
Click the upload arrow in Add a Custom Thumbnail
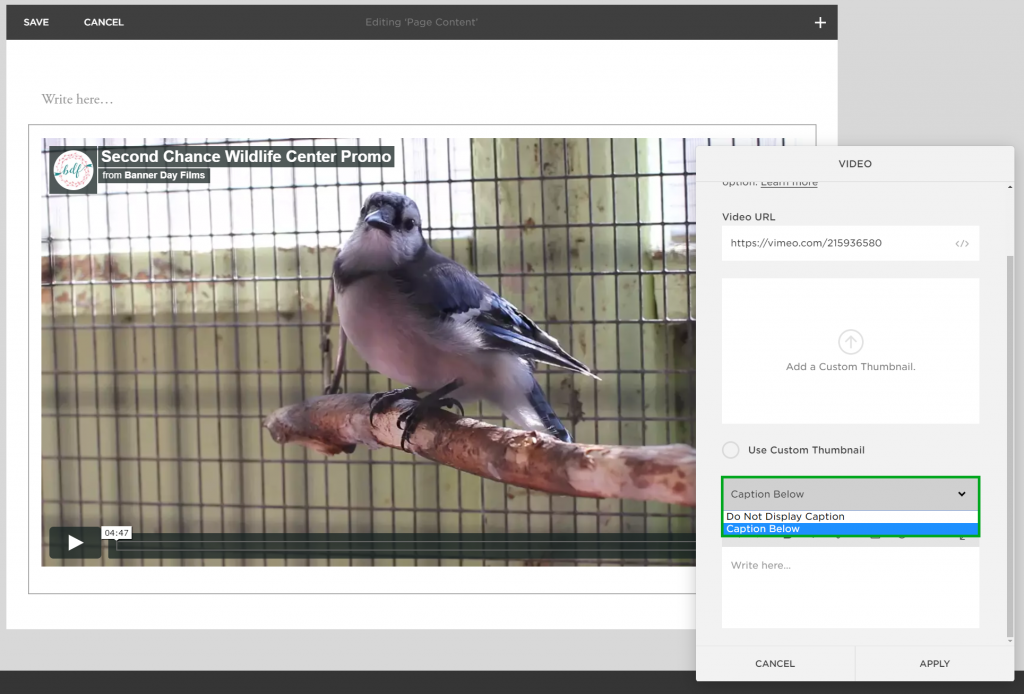[x=850, y=343]
